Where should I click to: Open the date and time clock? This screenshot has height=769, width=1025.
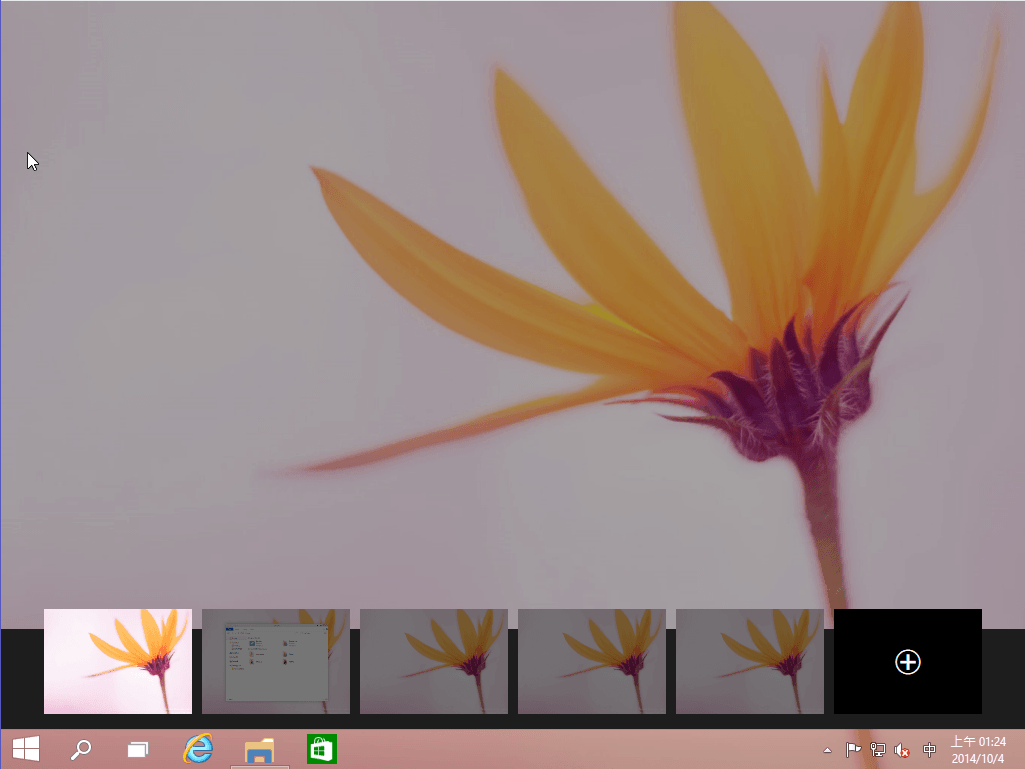pyautogui.click(x=978, y=750)
